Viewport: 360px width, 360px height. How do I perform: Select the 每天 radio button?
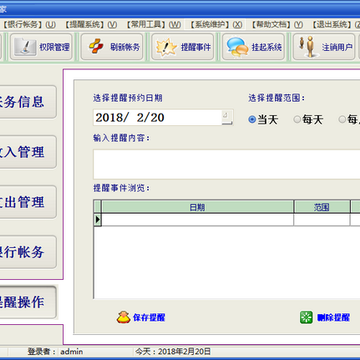(x=297, y=120)
